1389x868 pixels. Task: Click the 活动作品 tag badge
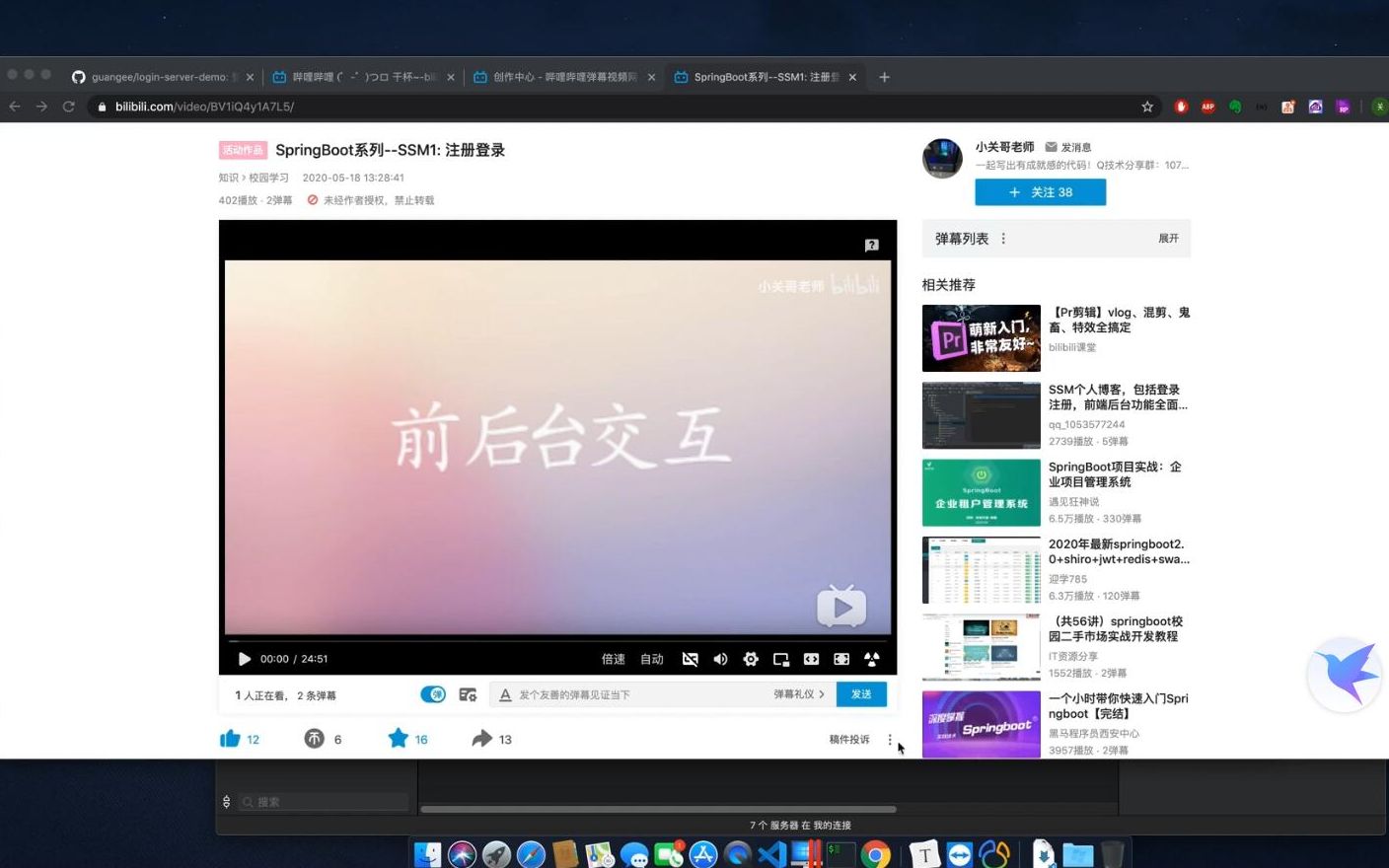[x=243, y=150]
